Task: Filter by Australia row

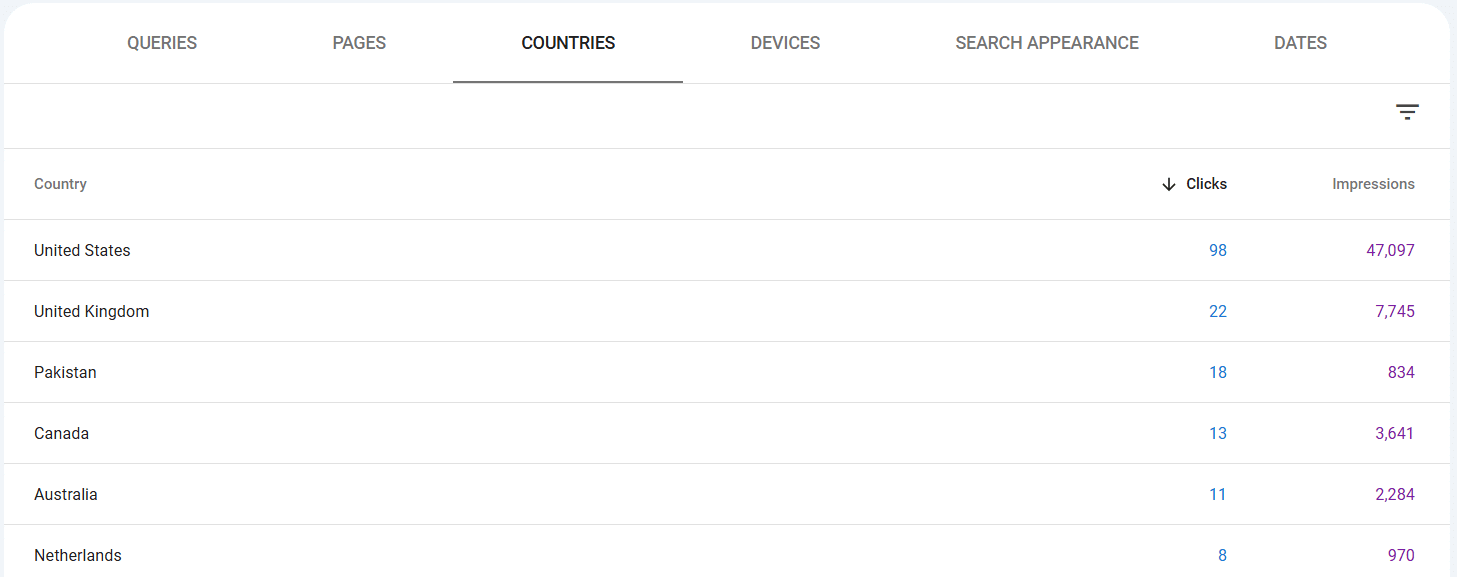Action: point(727,494)
